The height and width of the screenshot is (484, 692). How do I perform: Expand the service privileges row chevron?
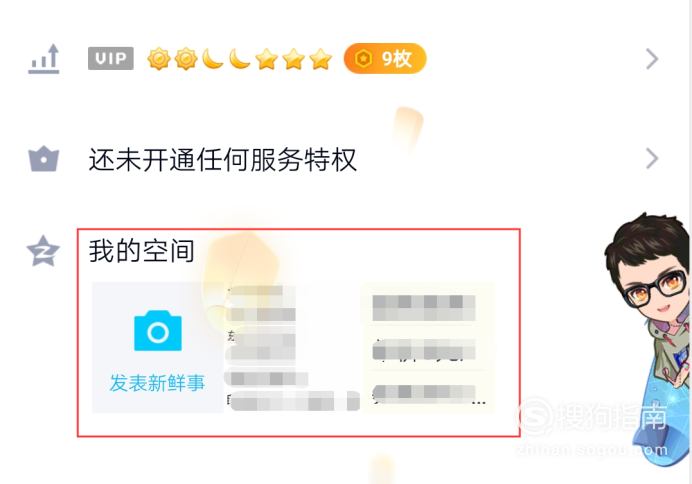click(652, 158)
